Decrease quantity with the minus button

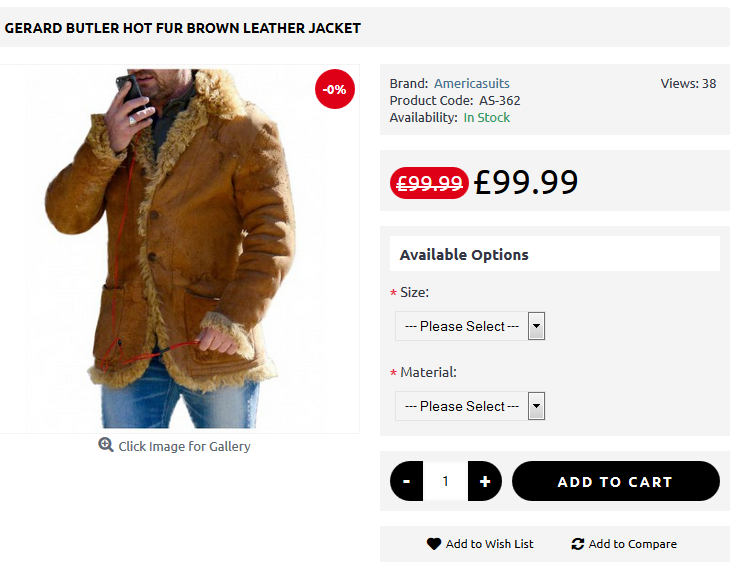(x=407, y=481)
